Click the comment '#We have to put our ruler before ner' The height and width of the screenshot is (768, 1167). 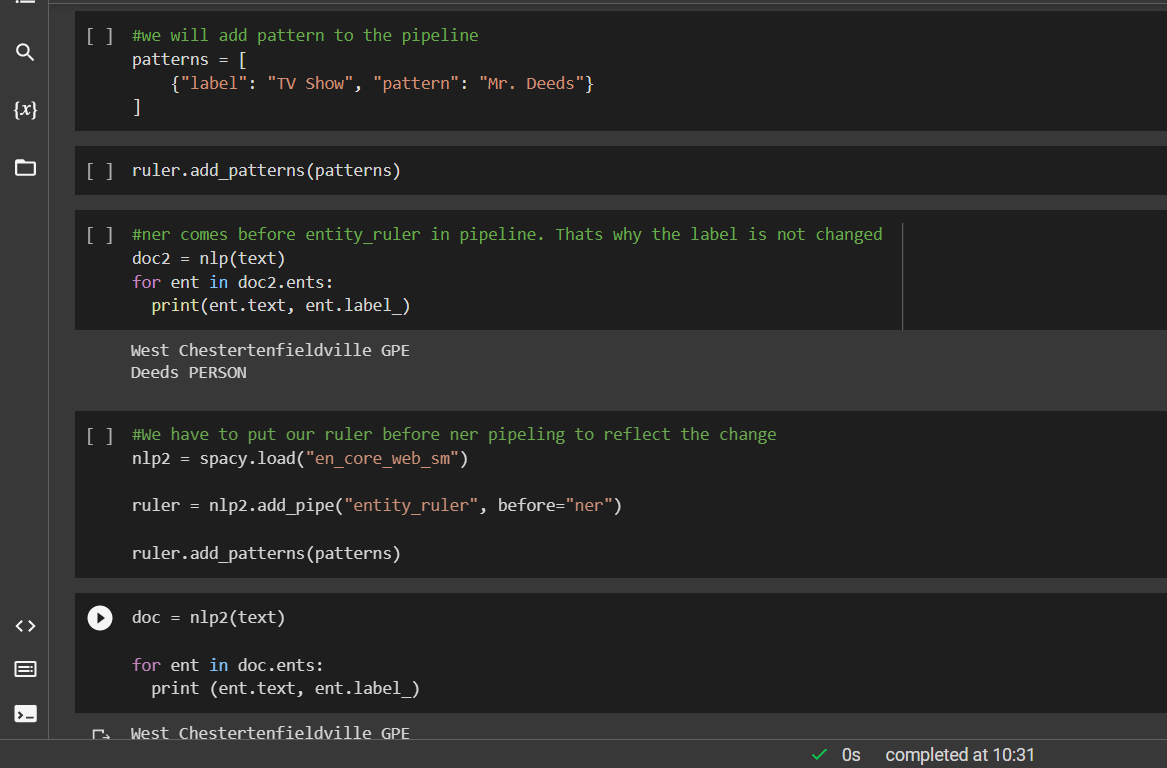tap(454, 435)
